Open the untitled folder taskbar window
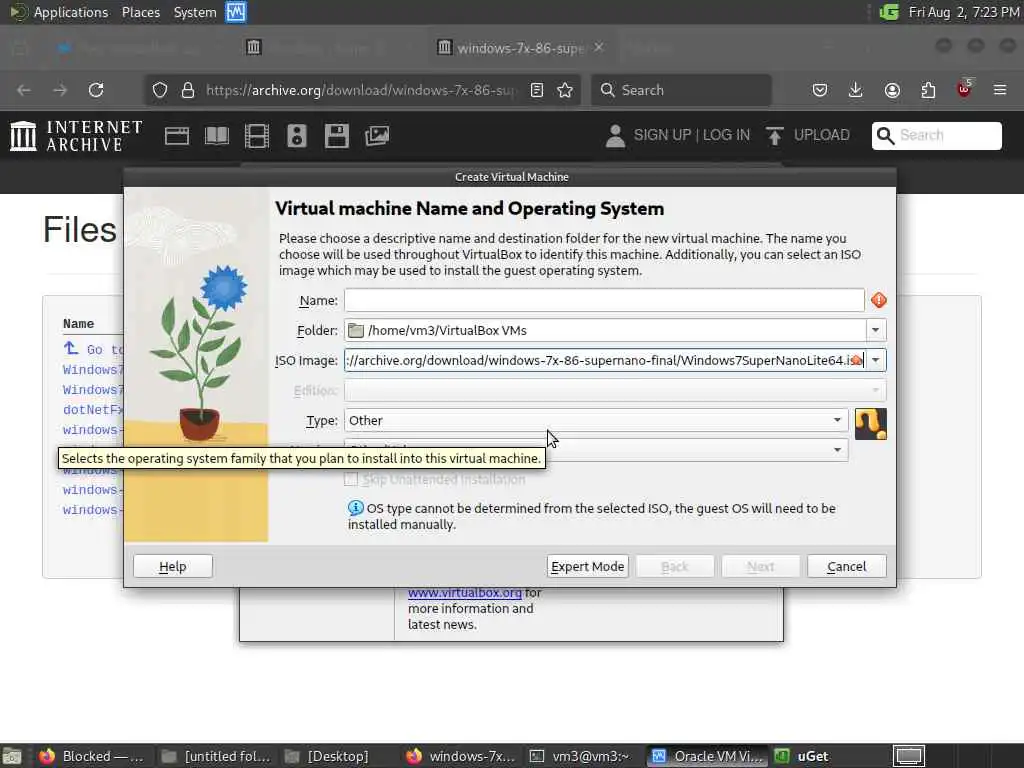This screenshot has width=1024, height=768. 216,756
